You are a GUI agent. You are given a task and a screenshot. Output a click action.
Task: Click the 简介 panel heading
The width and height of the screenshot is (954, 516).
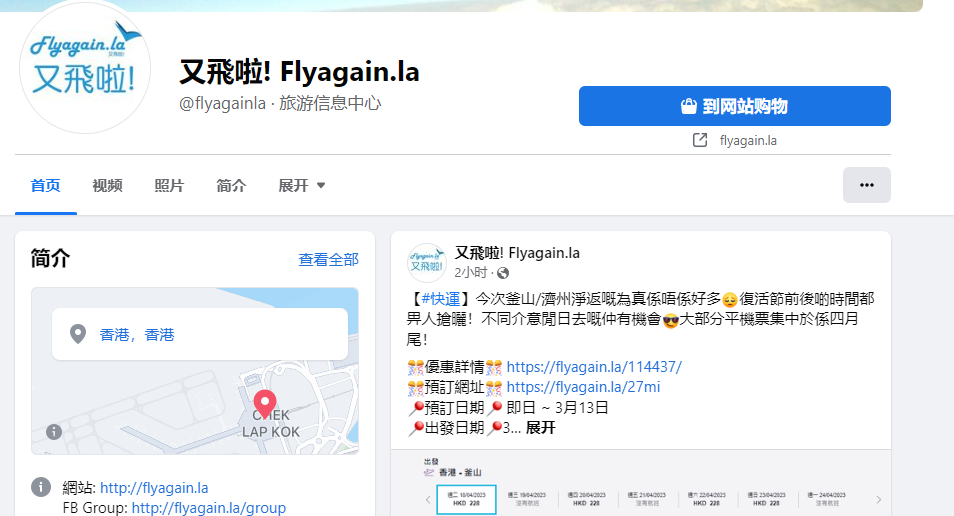(x=50, y=258)
